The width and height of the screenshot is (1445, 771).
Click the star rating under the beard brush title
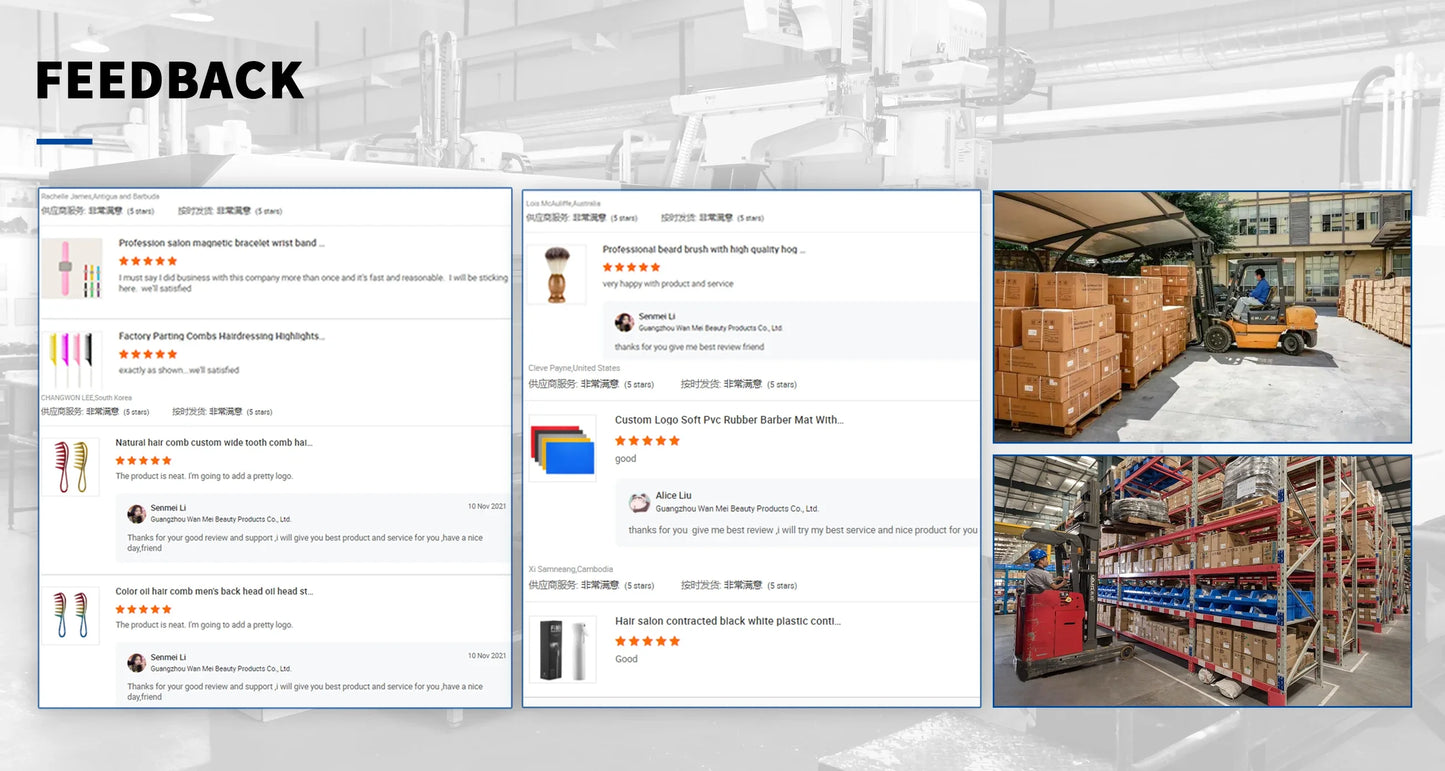[631, 267]
